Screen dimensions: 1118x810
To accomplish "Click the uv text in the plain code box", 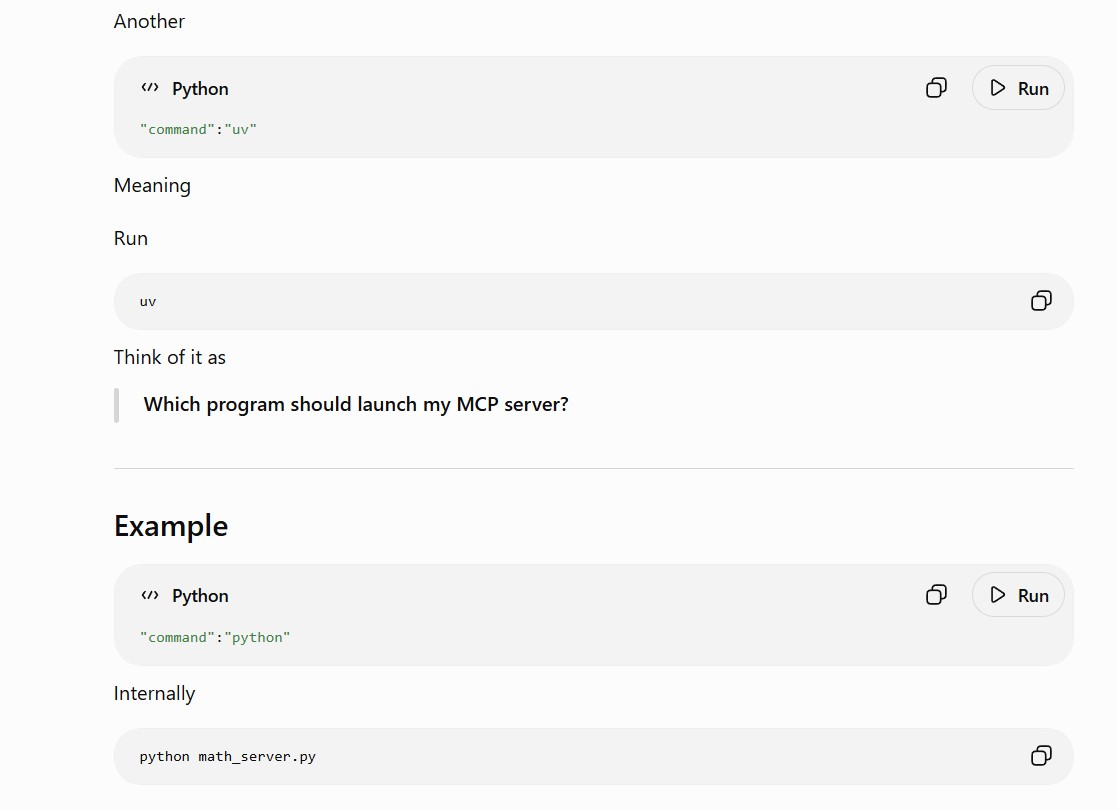I will [148, 302].
